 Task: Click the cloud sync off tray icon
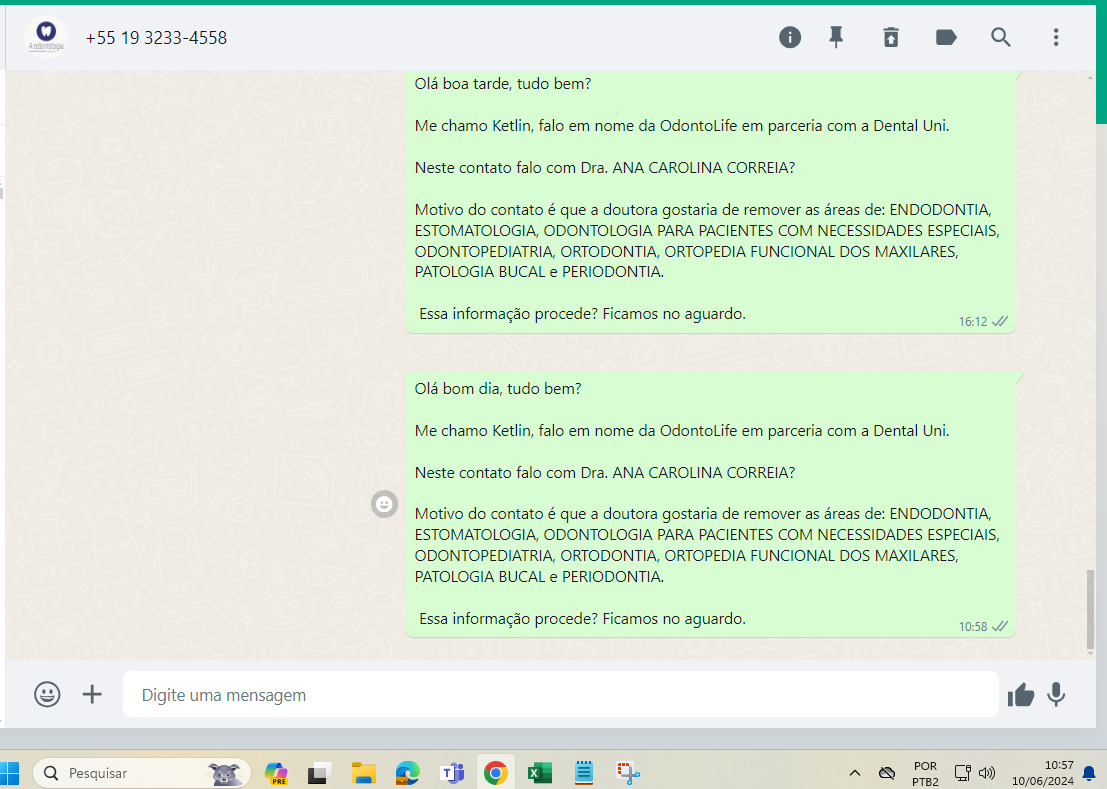887,773
